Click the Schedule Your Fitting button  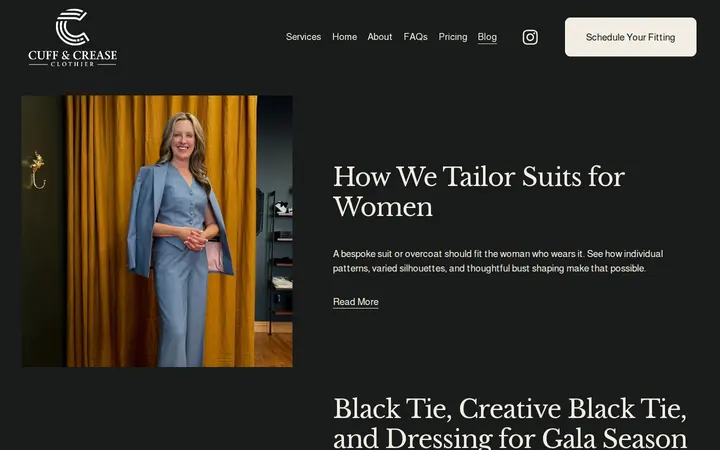click(x=630, y=37)
